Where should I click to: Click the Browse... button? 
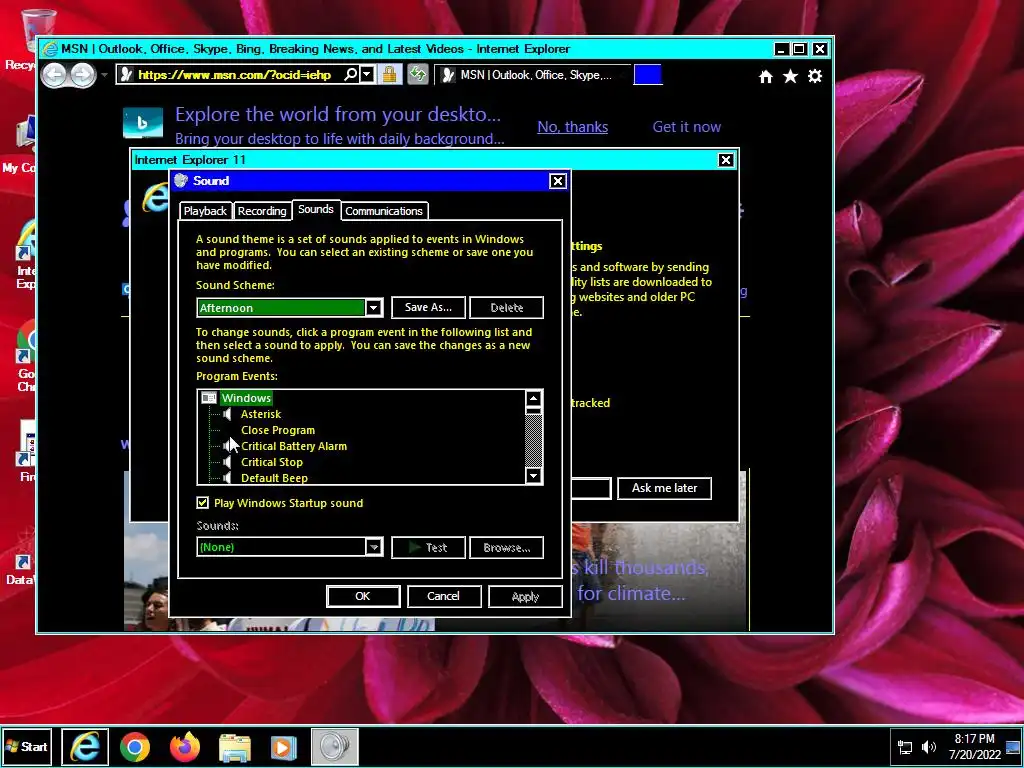pyautogui.click(x=506, y=548)
